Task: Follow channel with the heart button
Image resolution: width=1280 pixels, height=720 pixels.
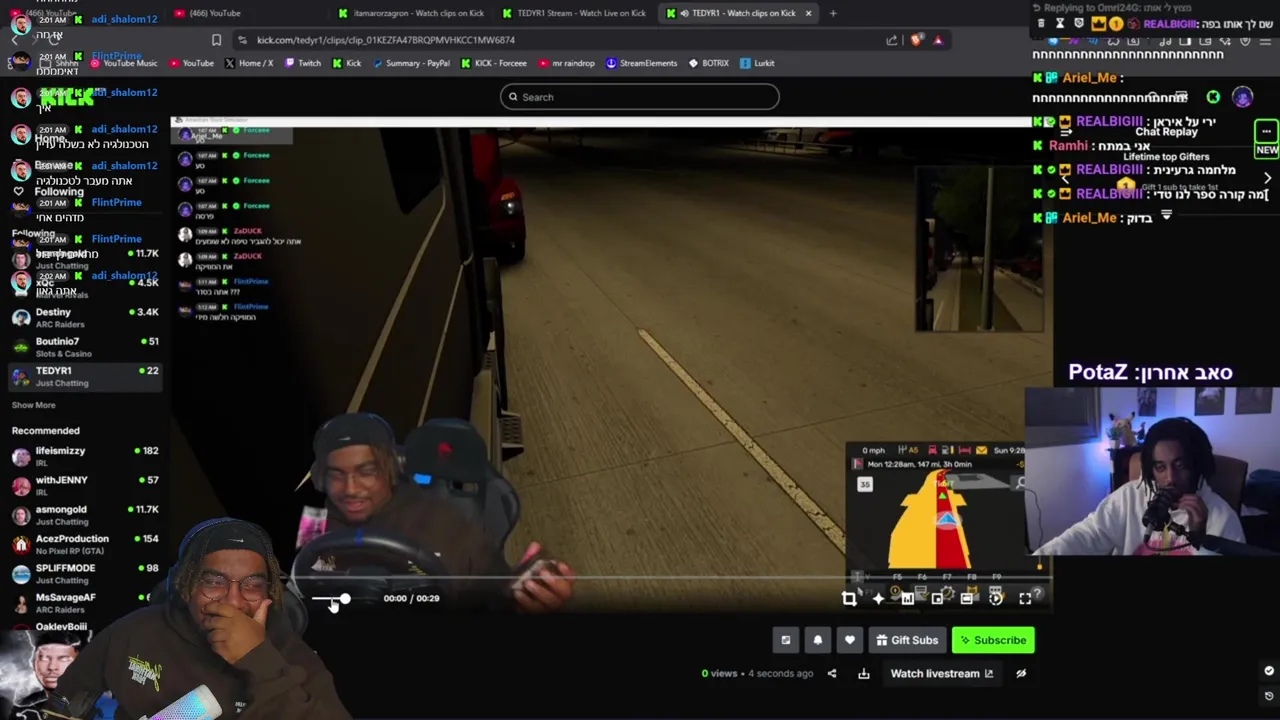Action: pos(850,640)
